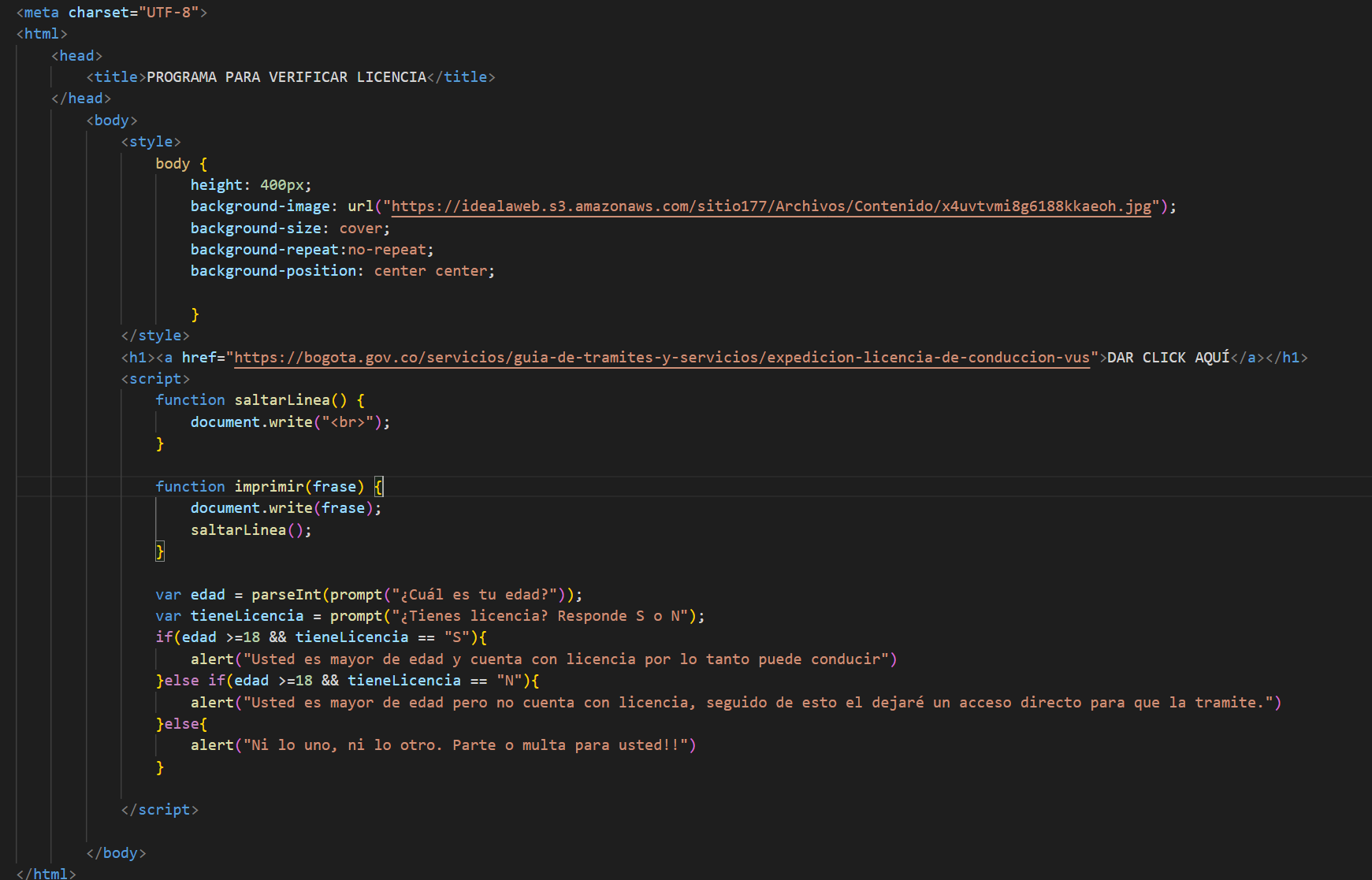Click the closing </head> tag
Image resolution: width=1372 pixels, height=880 pixels.
click(81, 98)
